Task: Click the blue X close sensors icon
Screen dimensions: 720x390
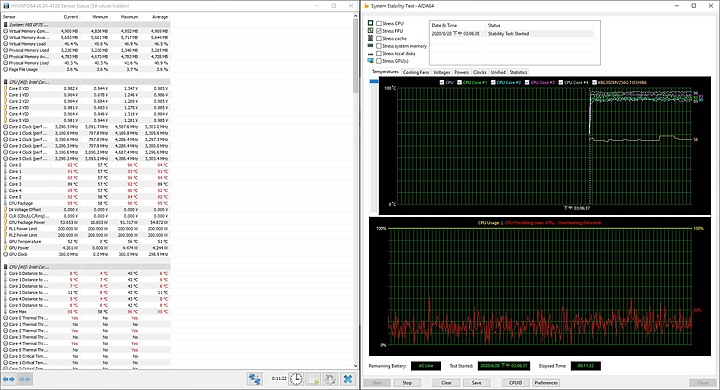Action: click(x=348, y=379)
